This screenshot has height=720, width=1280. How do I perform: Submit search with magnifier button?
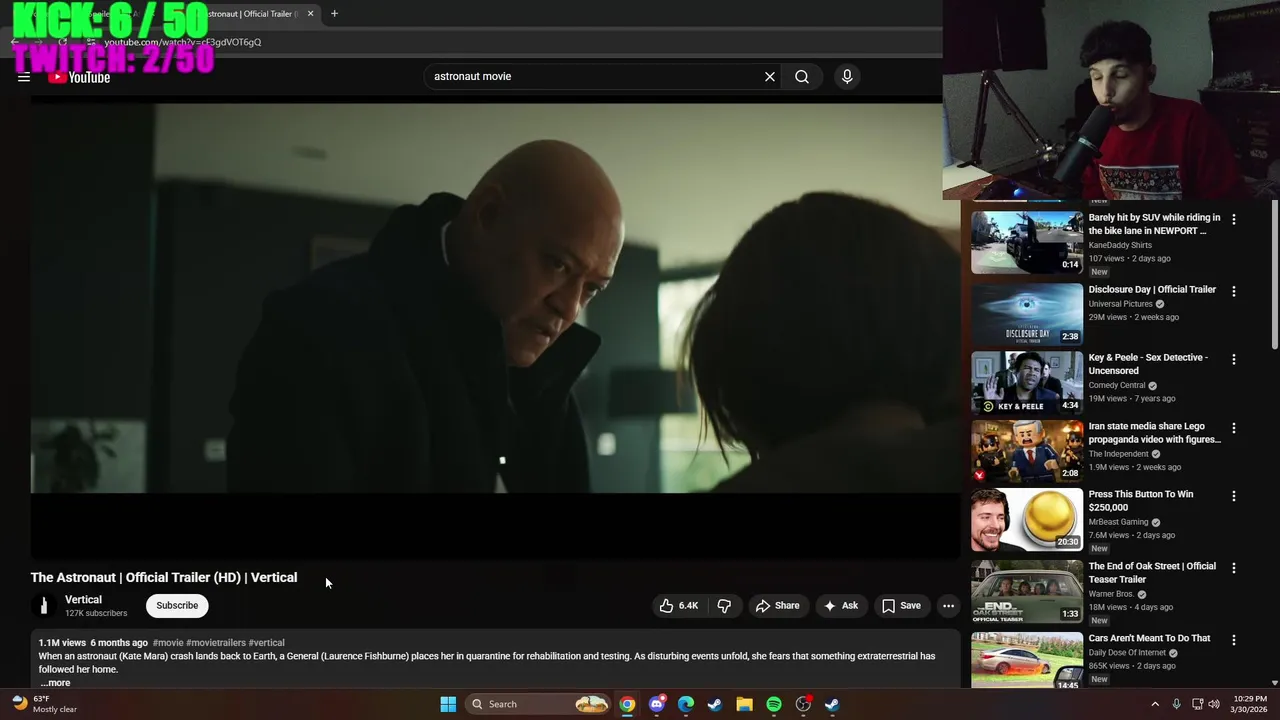tap(802, 76)
